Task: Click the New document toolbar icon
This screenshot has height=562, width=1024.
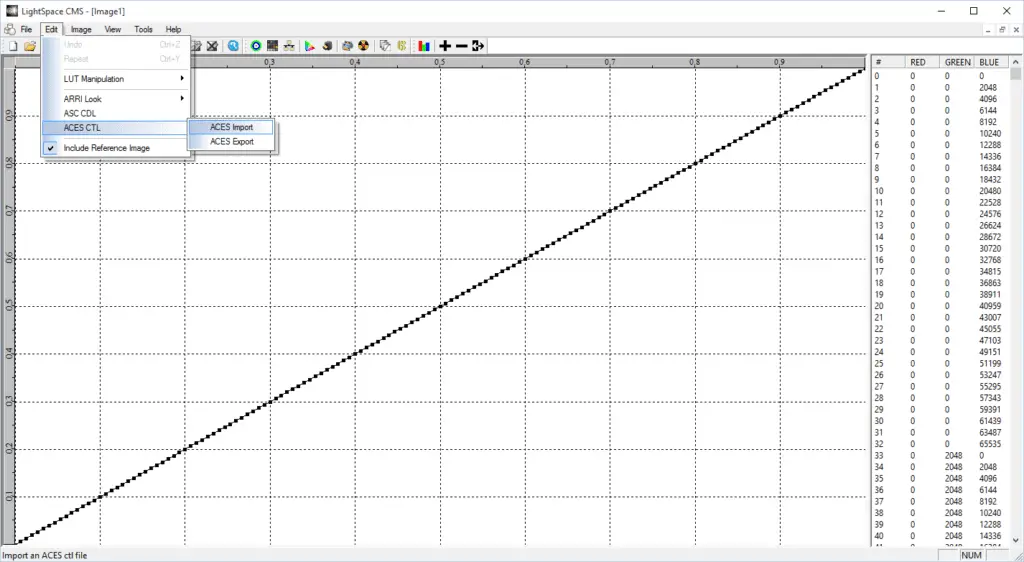Action: [14, 46]
